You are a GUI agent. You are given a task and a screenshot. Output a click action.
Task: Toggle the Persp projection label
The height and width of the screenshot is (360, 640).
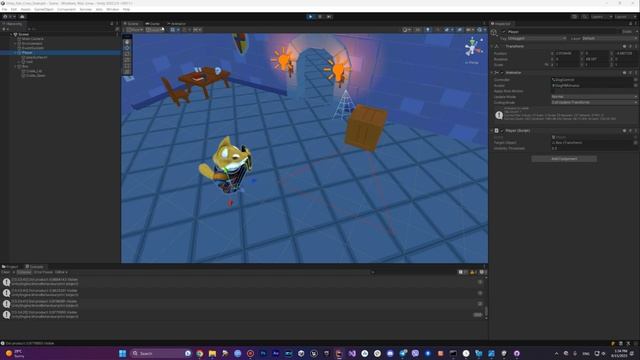click(x=472, y=62)
